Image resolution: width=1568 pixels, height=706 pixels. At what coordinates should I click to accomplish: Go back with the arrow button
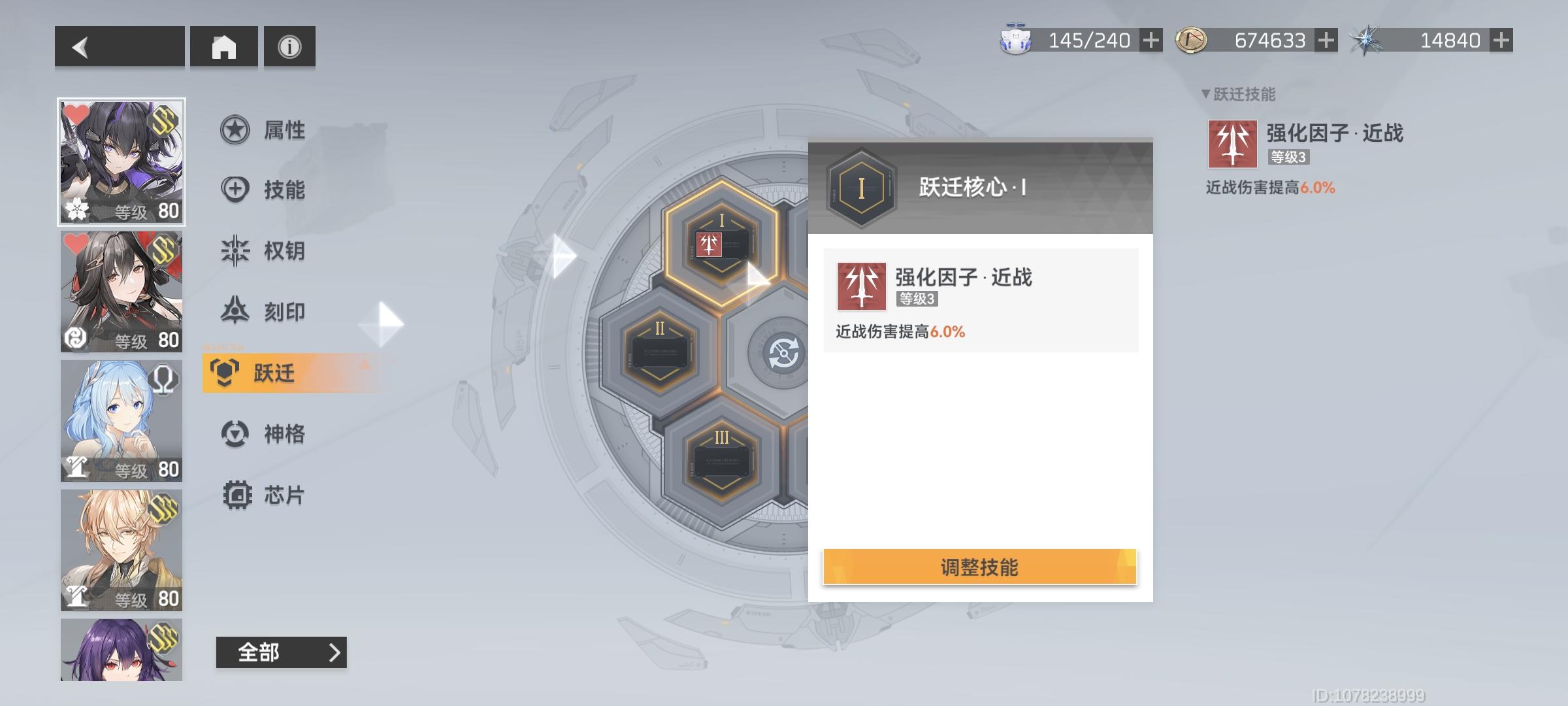click(120, 46)
